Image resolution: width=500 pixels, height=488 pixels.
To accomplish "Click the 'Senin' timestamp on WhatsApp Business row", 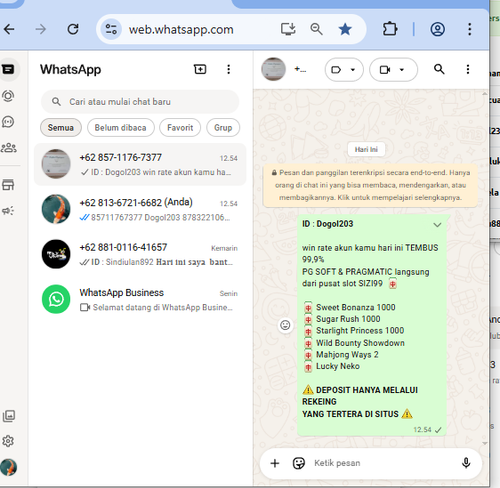I will click(228, 294).
